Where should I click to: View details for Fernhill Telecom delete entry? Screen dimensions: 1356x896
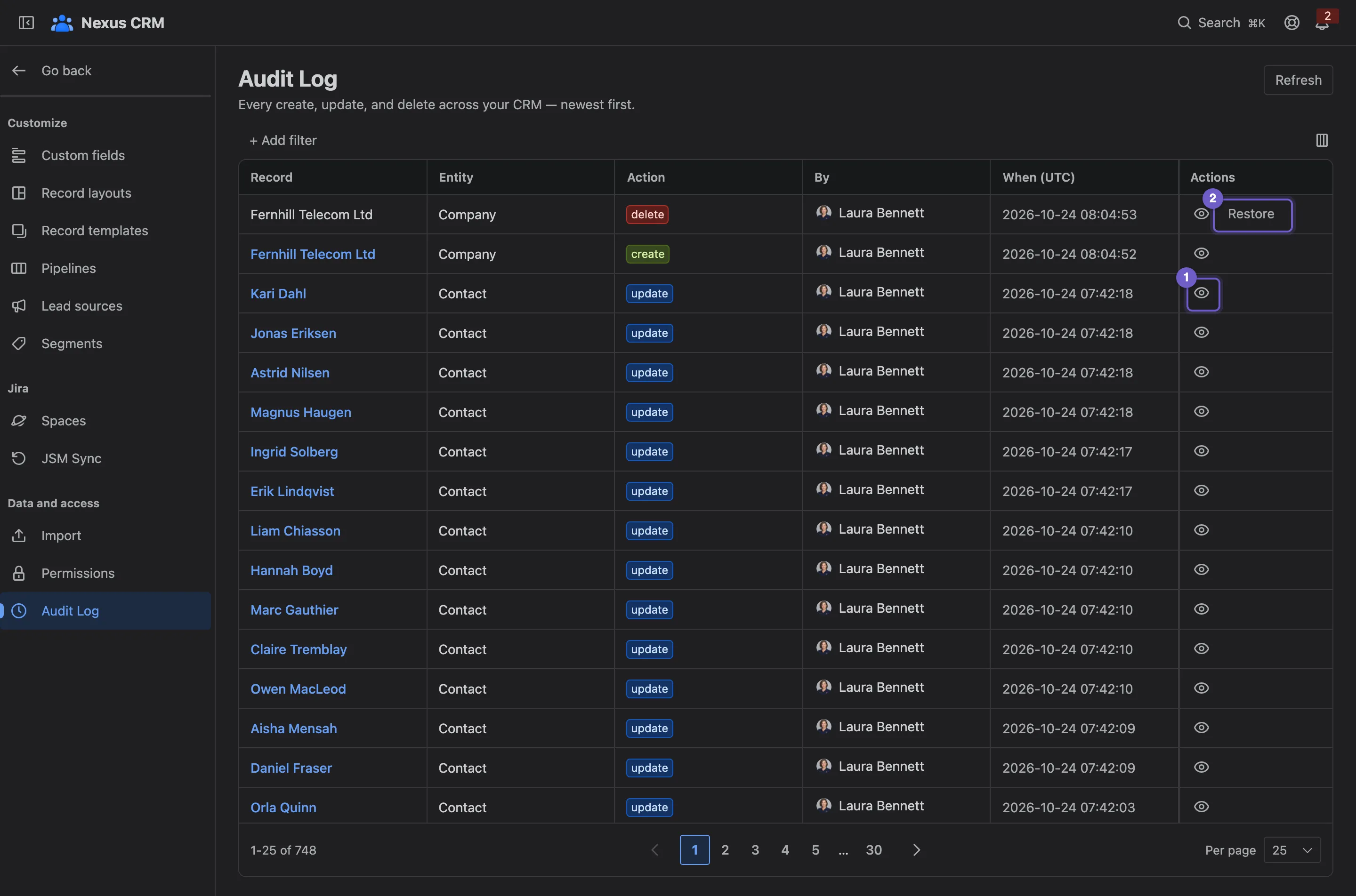coord(1201,214)
